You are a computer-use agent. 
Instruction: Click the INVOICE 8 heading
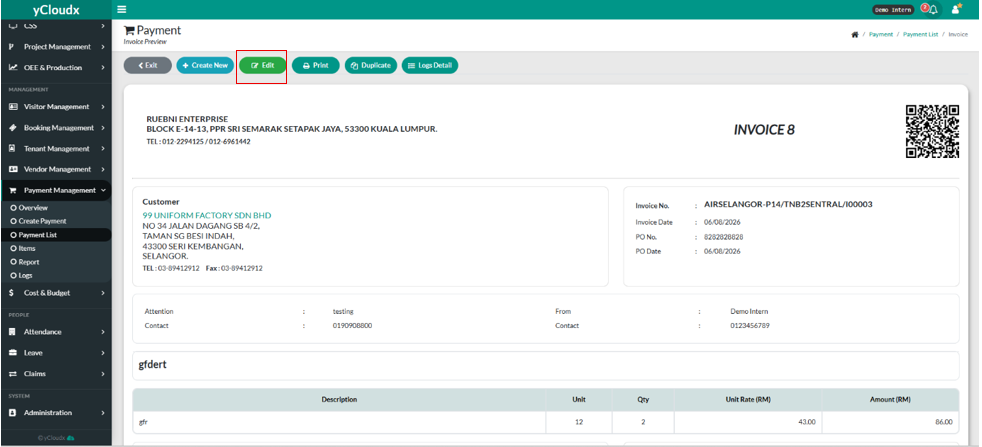click(764, 130)
